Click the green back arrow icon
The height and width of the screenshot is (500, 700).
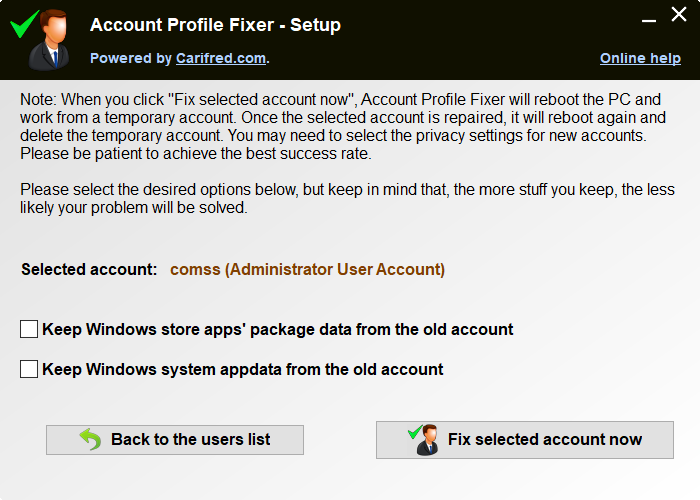tap(91, 439)
